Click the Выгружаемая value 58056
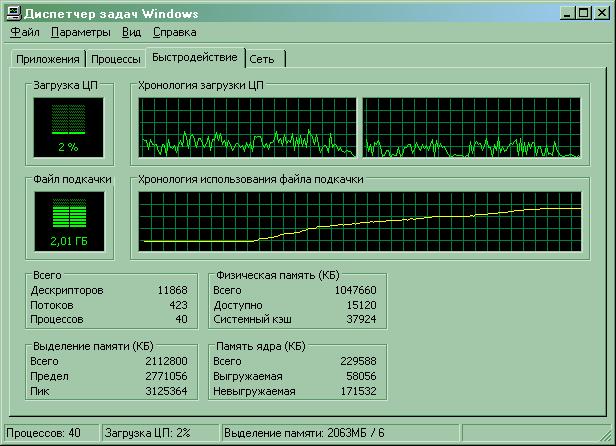The height and width of the screenshot is (446, 616). click(361, 376)
